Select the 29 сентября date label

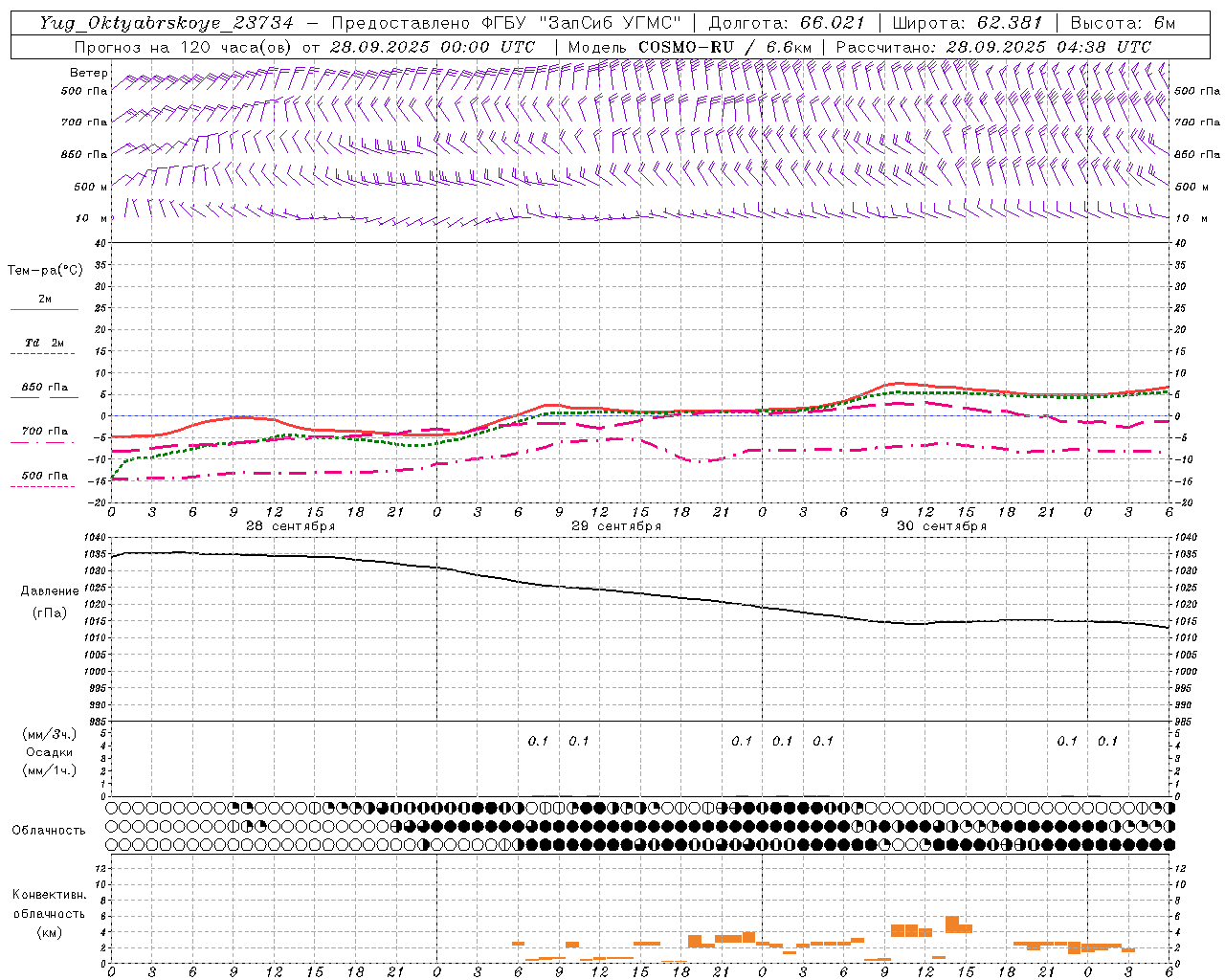[615, 526]
